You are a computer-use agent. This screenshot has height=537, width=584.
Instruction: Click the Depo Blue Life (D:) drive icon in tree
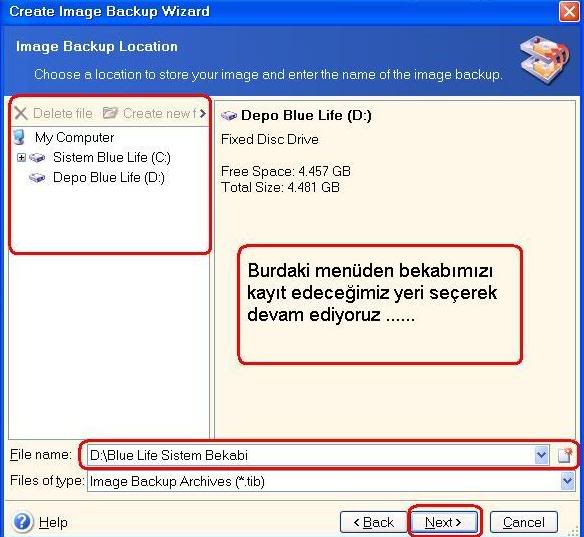point(37,177)
